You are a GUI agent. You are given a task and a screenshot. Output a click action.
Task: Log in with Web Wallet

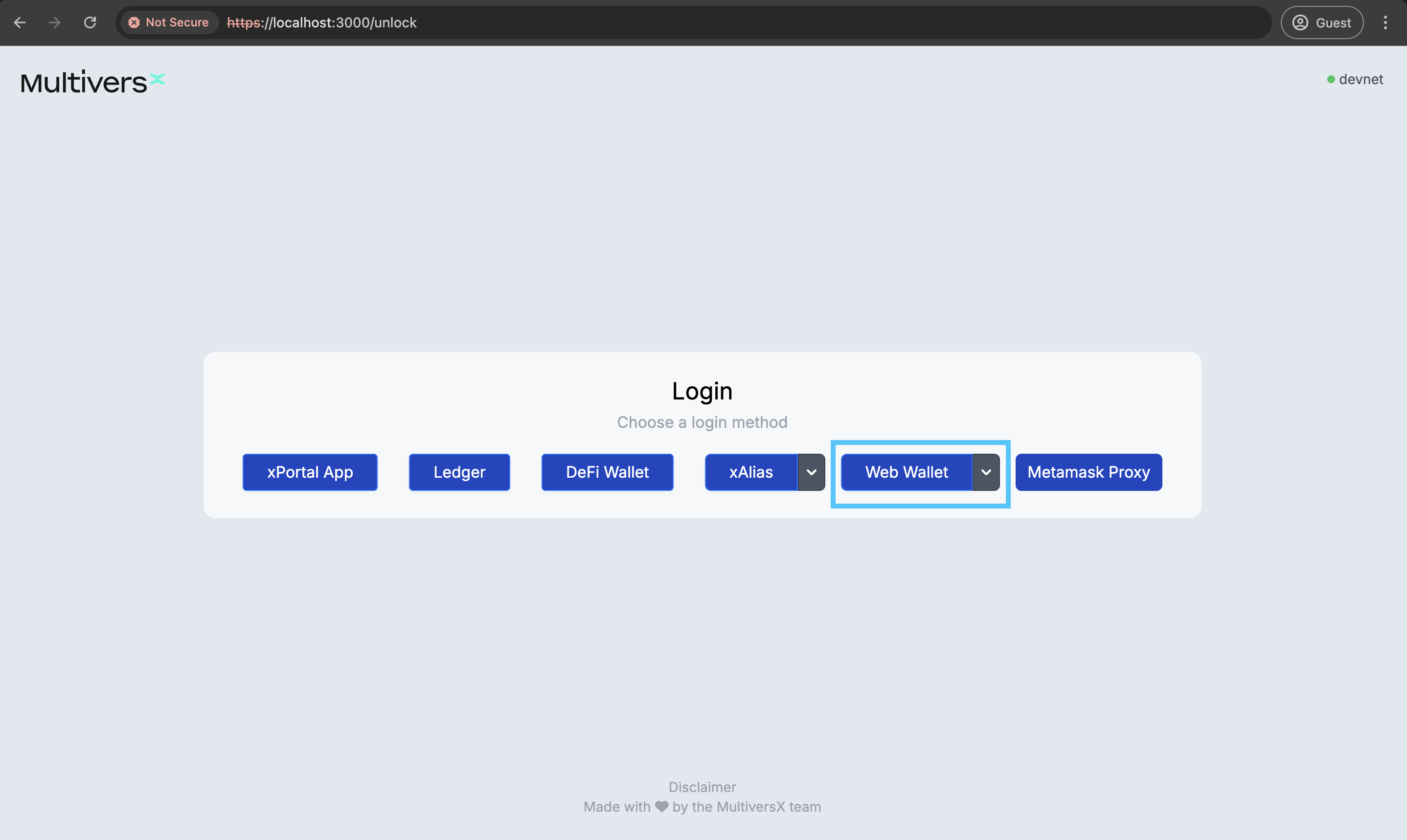(x=906, y=472)
